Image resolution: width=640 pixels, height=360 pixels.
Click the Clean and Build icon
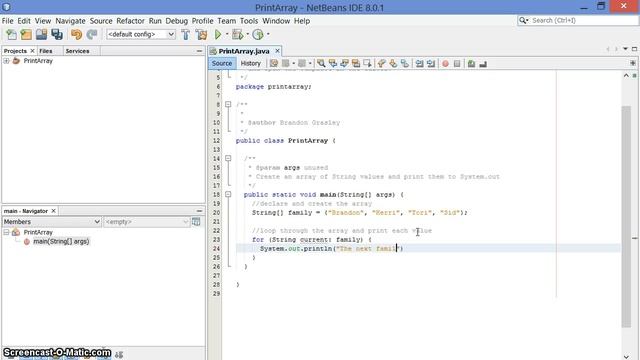coord(201,35)
